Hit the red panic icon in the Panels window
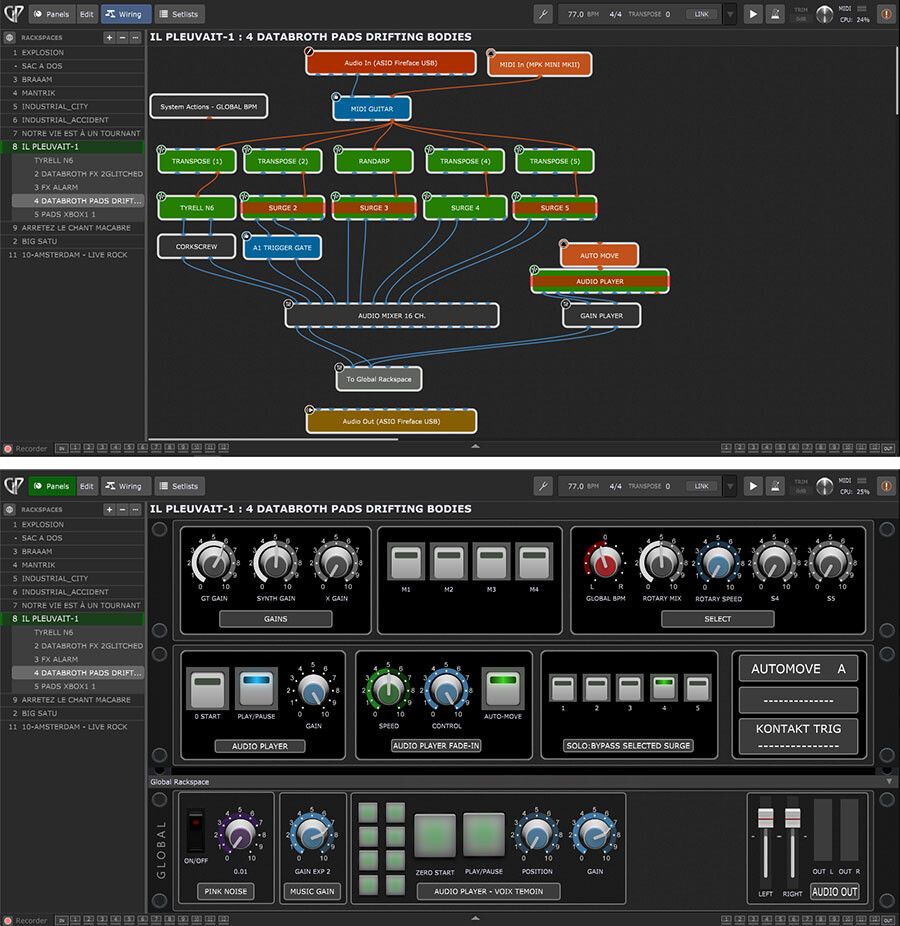Image resolution: width=900 pixels, height=926 pixels. (x=886, y=486)
